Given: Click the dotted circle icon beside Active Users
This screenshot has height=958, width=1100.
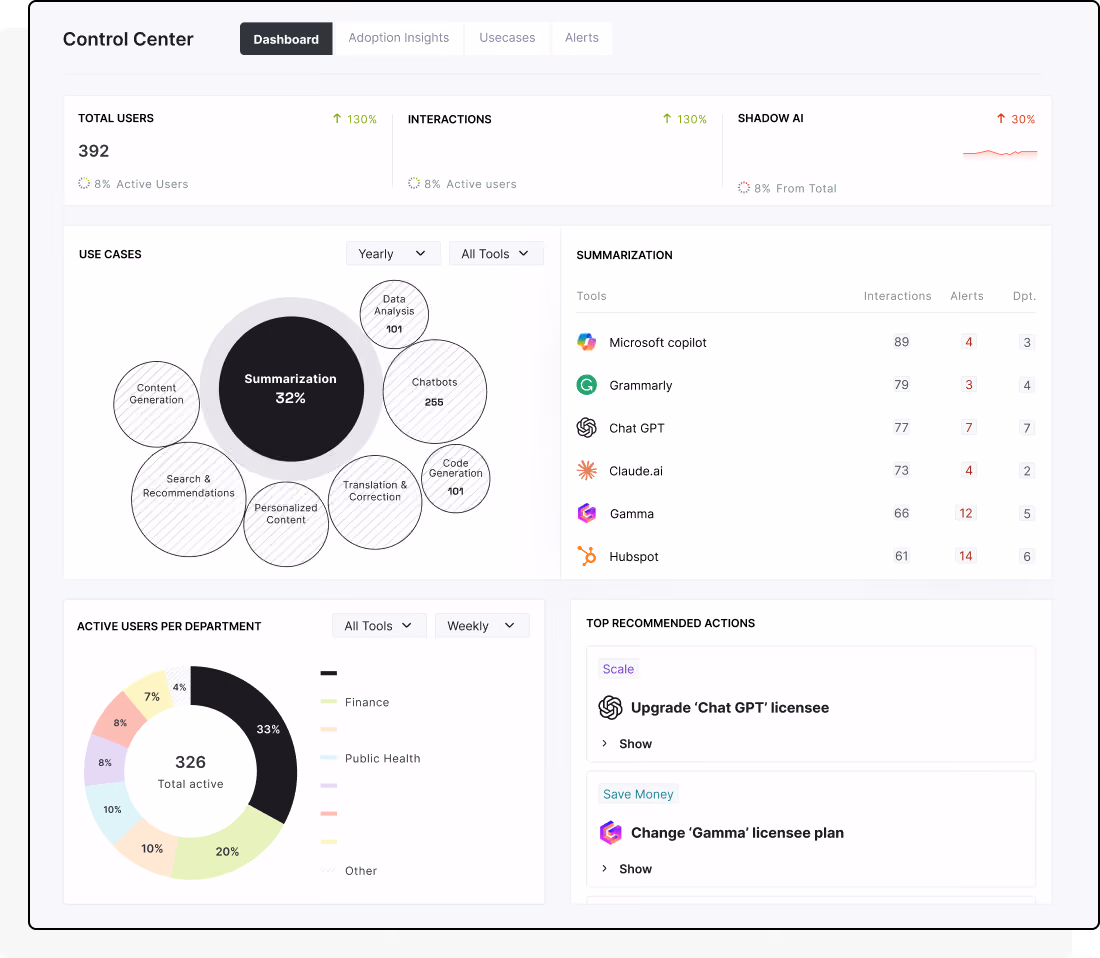Looking at the screenshot, I should (84, 183).
